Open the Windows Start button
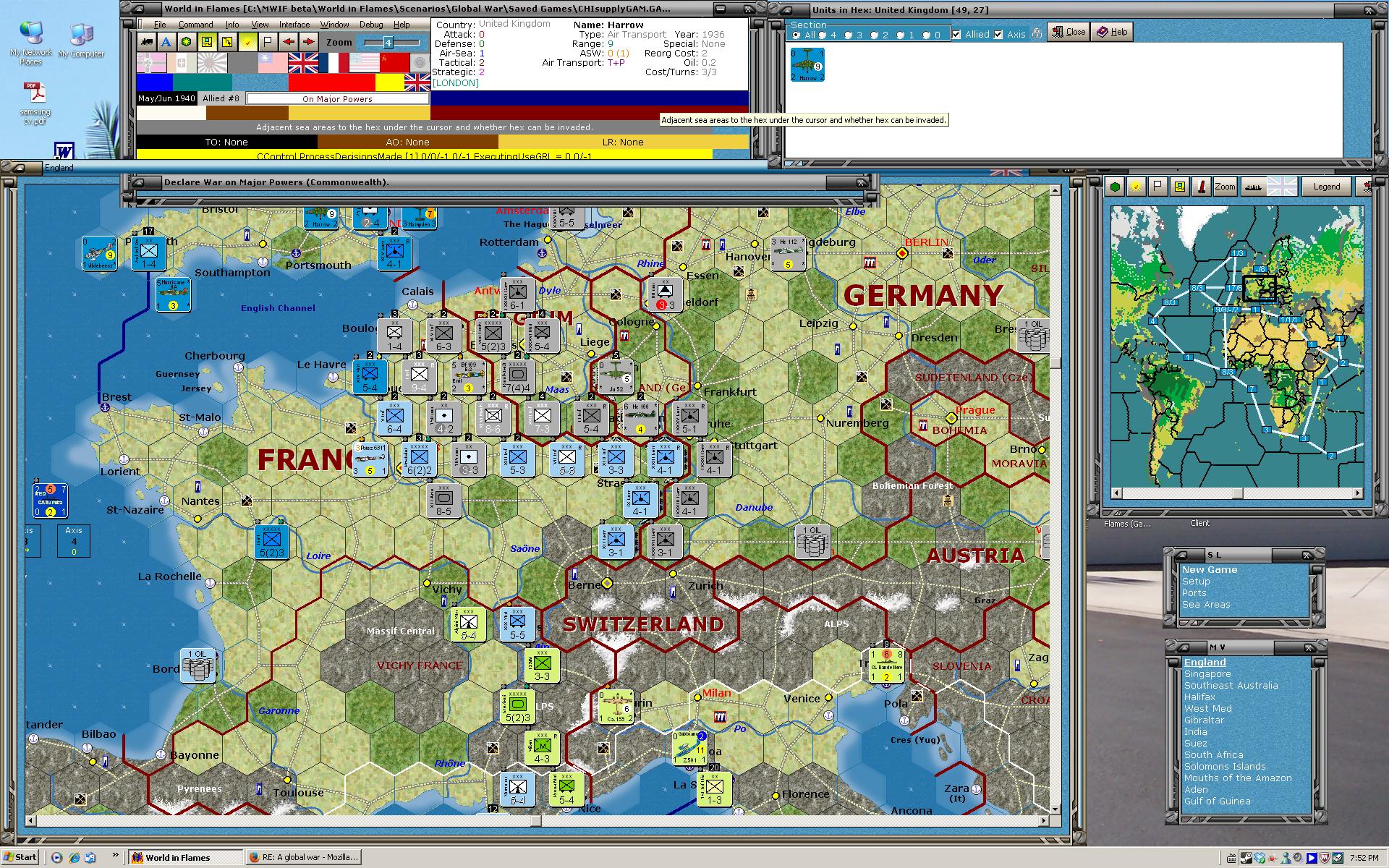The height and width of the screenshot is (868, 1389). [20, 857]
